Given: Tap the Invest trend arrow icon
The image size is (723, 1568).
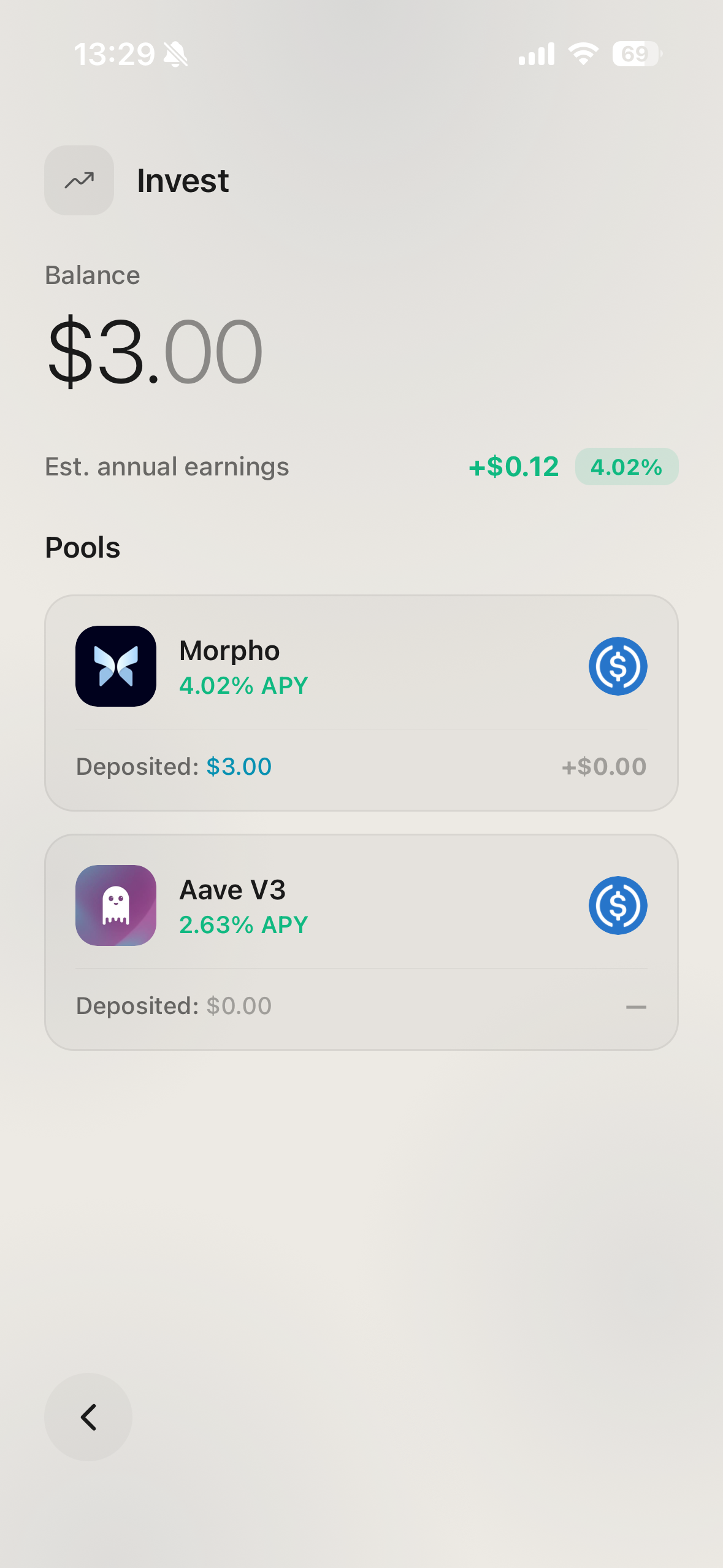Looking at the screenshot, I should pos(79,180).
